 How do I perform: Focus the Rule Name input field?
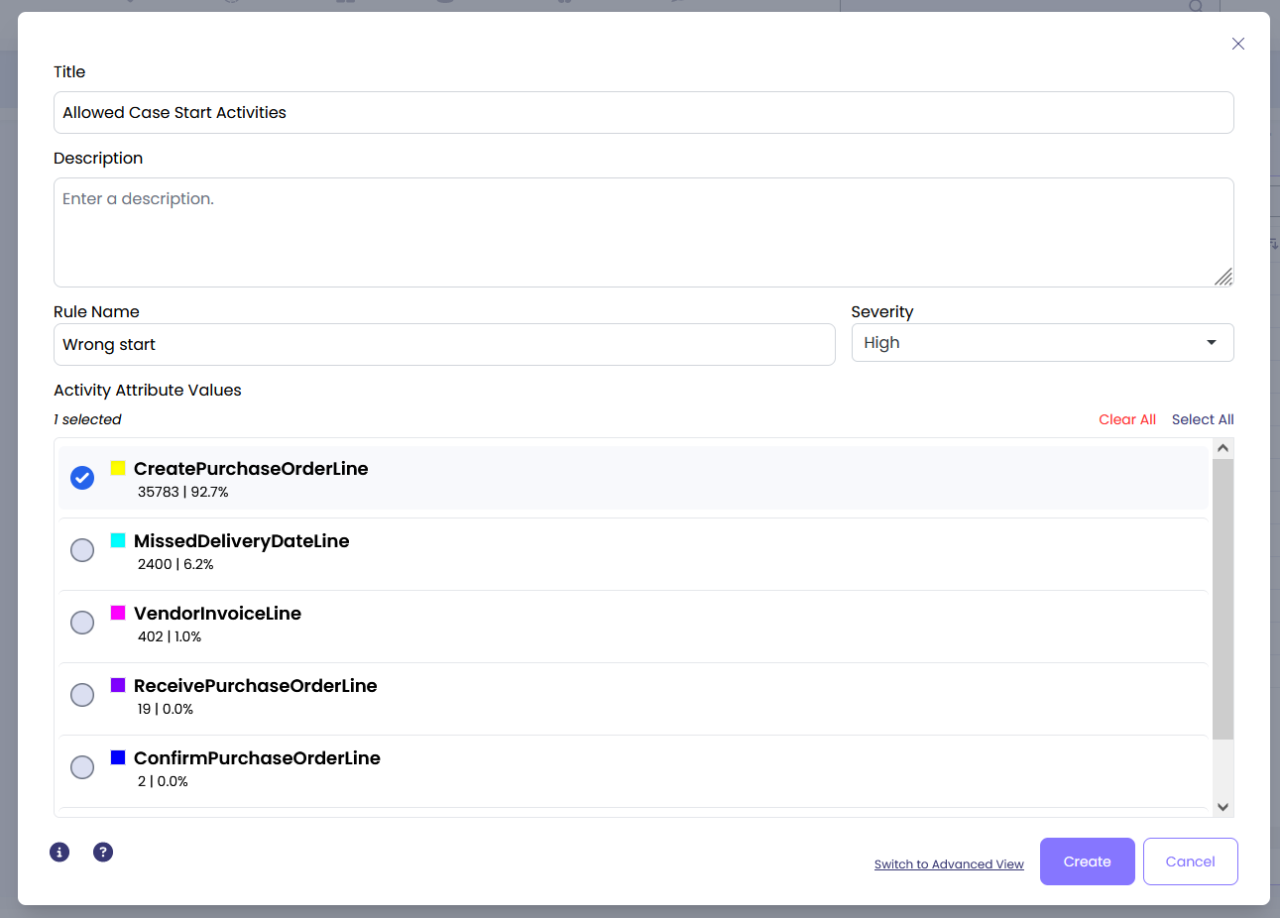point(444,345)
